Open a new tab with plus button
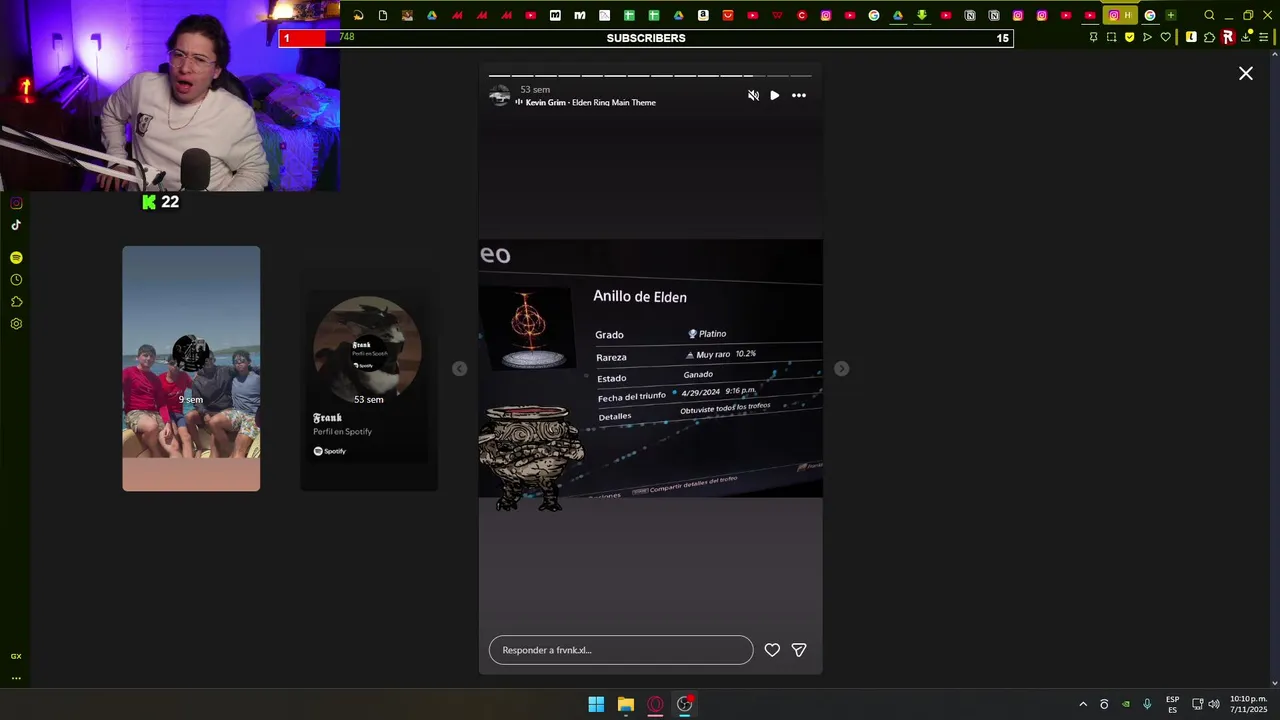The width and height of the screenshot is (1280, 720). coord(1171,15)
